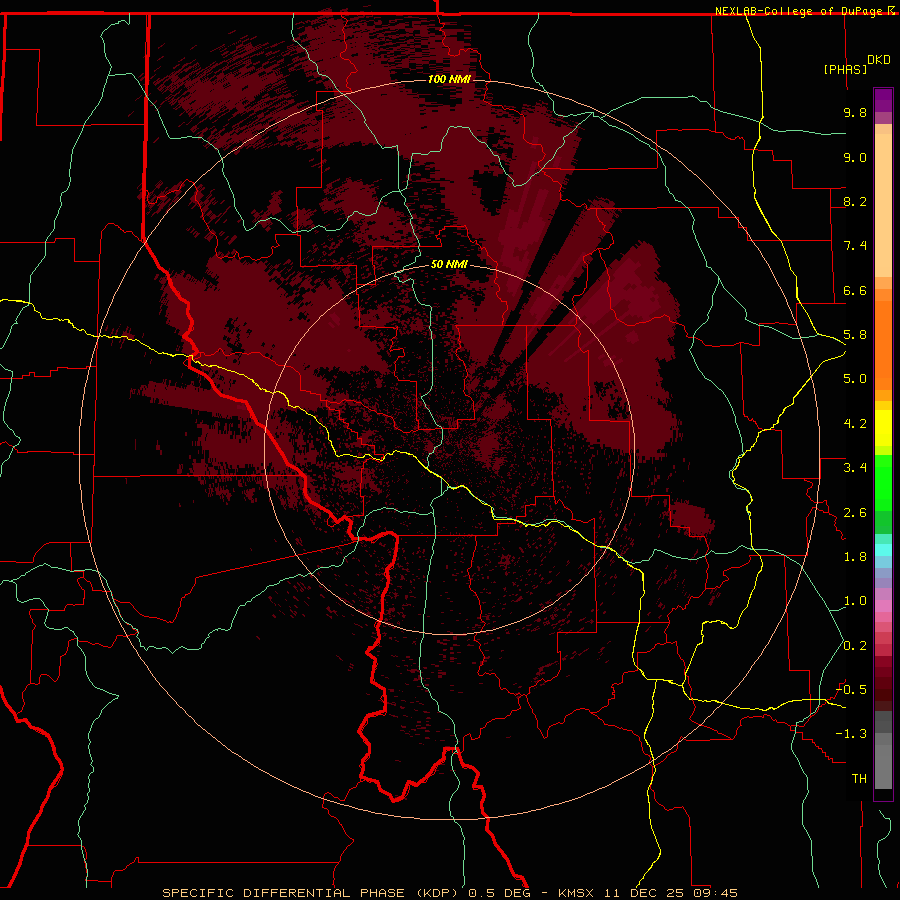Image resolution: width=900 pixels, height=900 pixels.
Task: Click the 0.2 value on the color scale
Action: point(855,646)
